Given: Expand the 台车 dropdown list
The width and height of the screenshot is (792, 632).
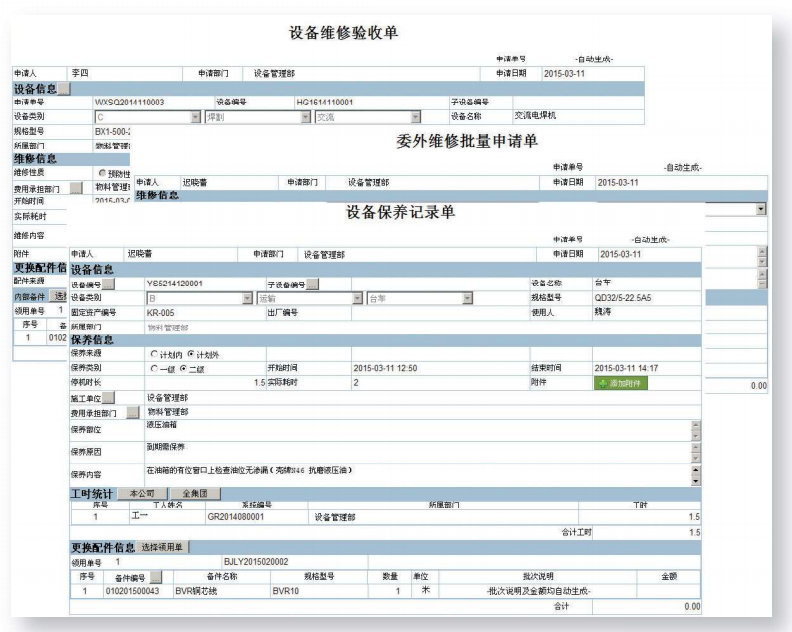Looking at the screenshot, I should 466,298.
